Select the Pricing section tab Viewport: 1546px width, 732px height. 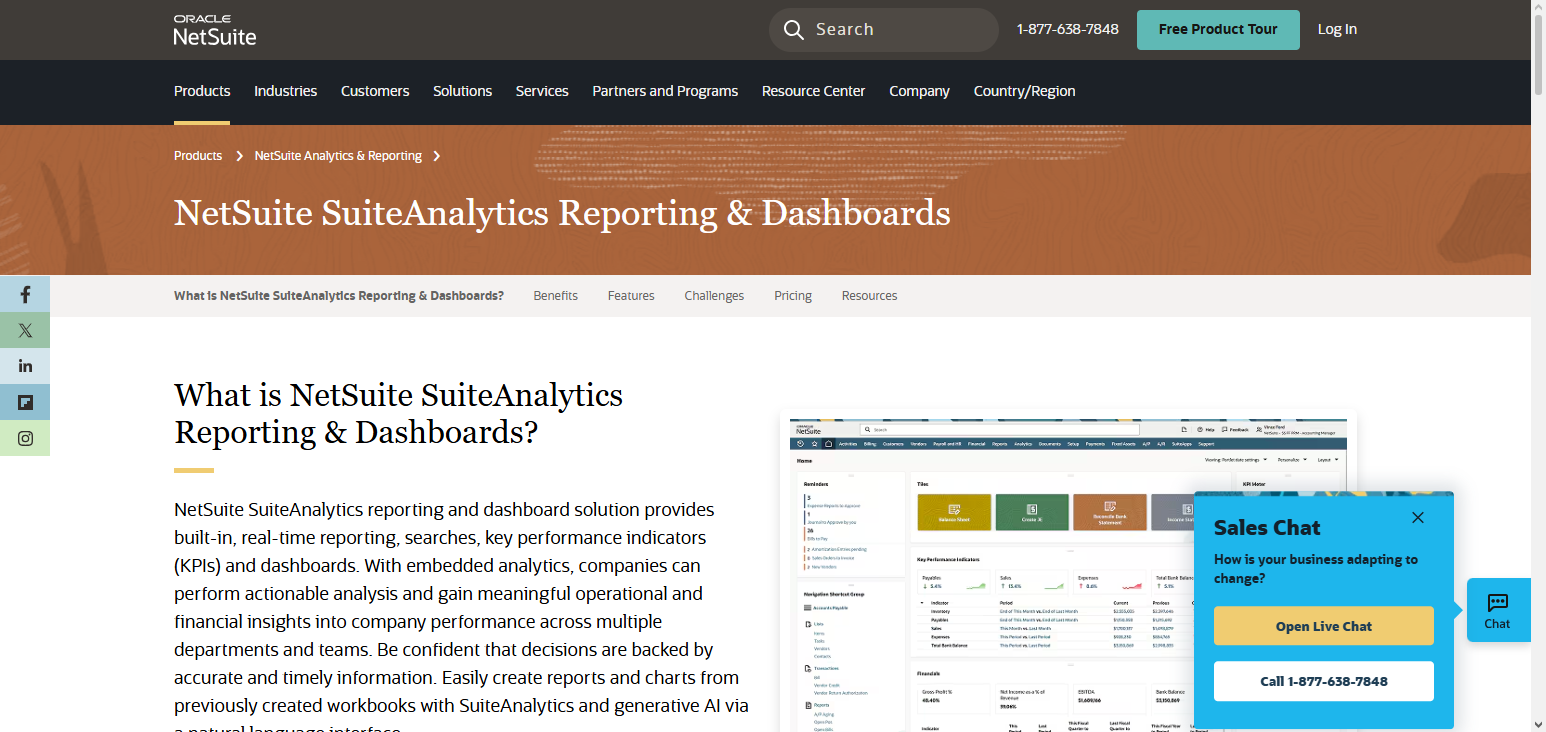[x=792, y=295]
